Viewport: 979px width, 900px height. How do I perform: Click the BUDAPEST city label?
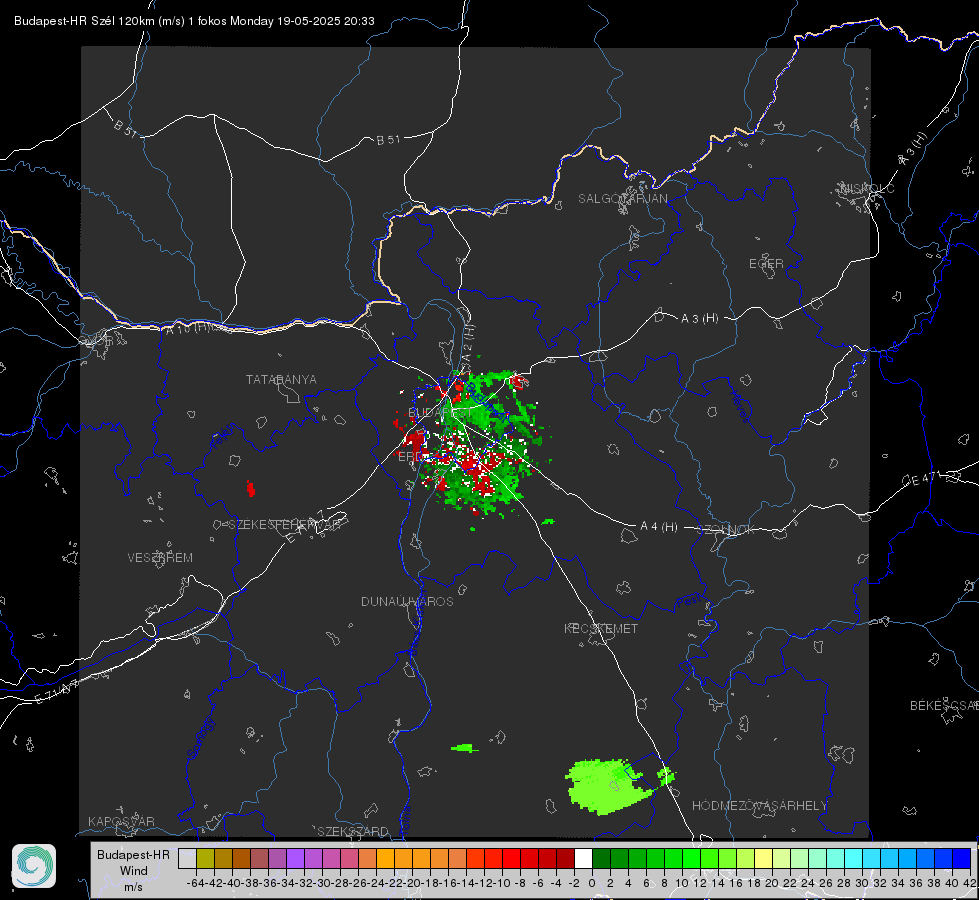(x=440, y=412)
